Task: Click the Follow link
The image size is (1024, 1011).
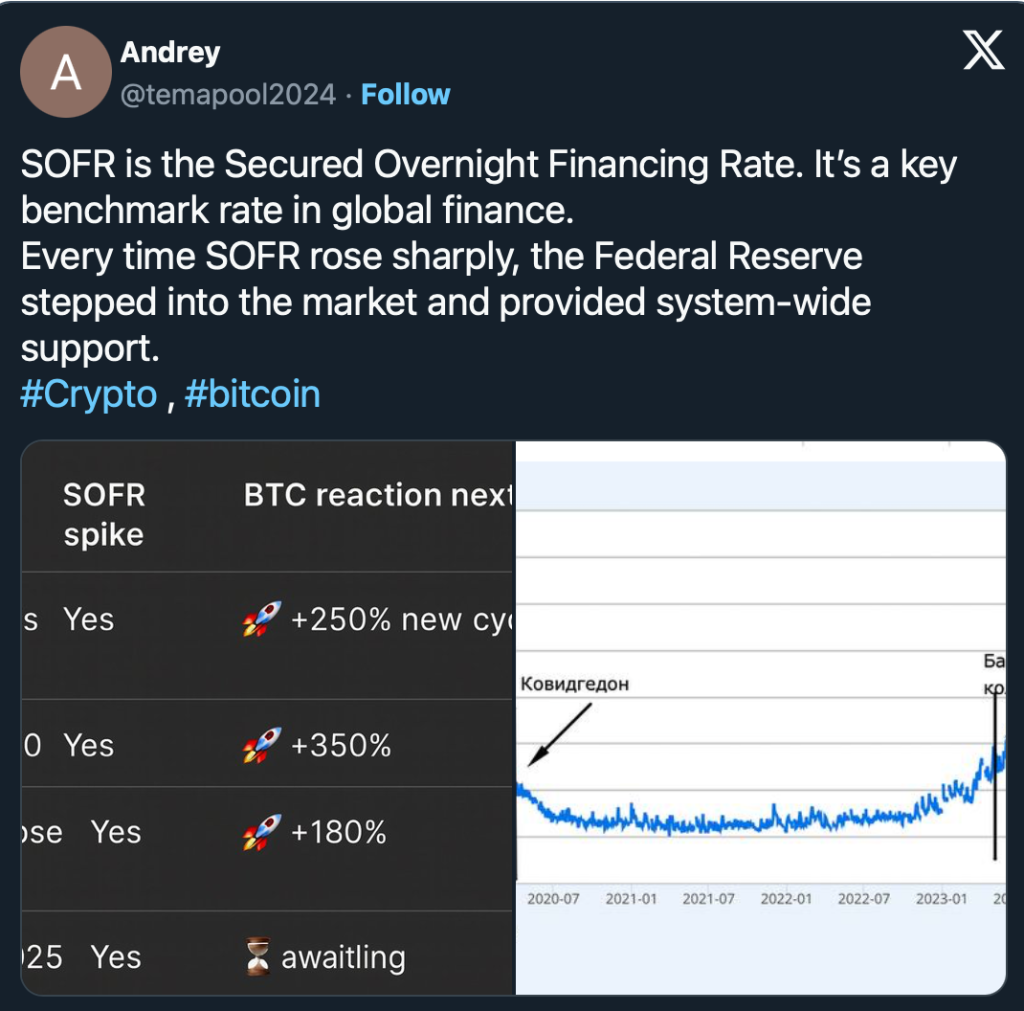Action: [405, 95]
